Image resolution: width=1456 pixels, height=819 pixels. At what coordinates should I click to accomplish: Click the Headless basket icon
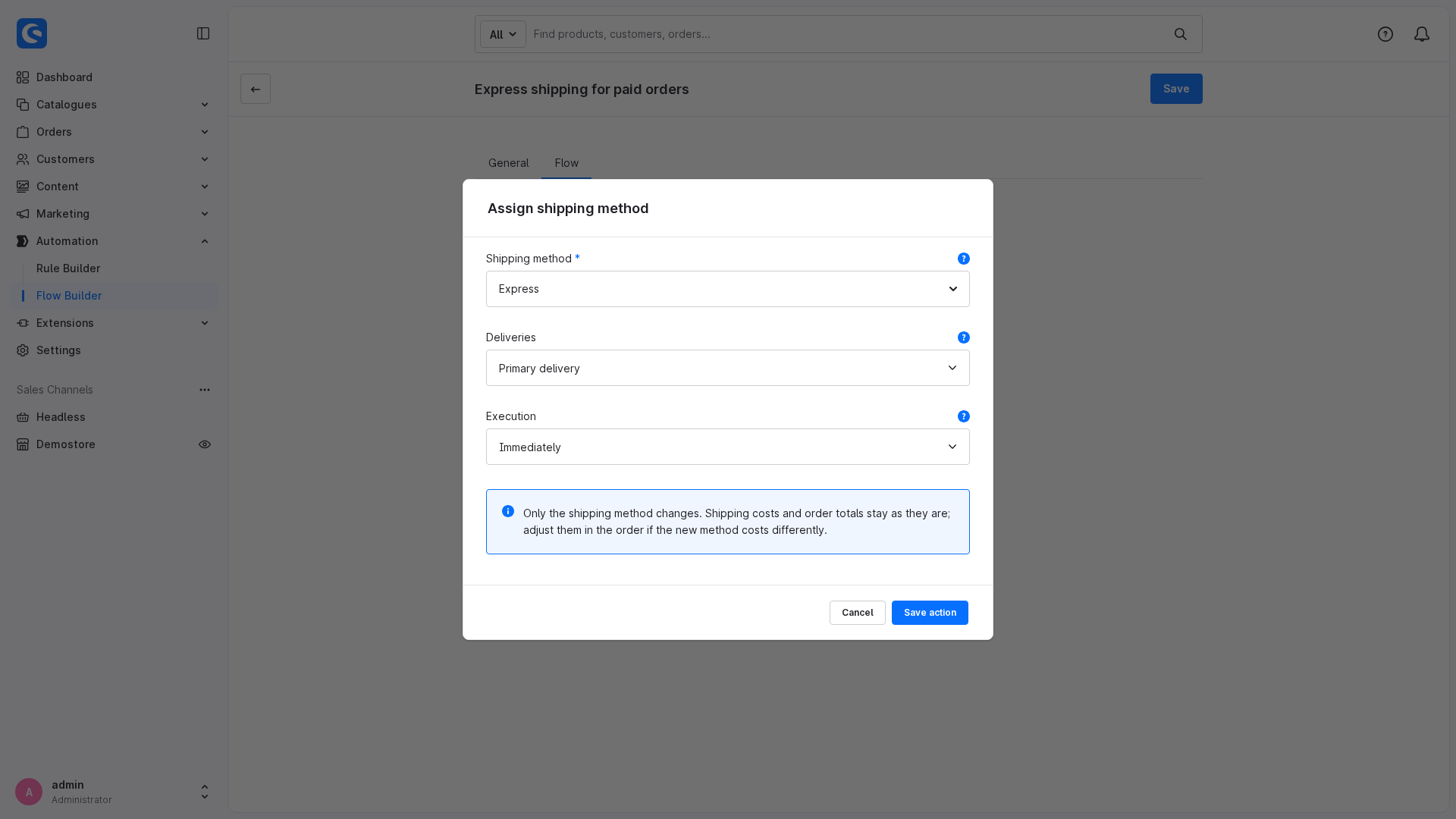pos(23,417)
